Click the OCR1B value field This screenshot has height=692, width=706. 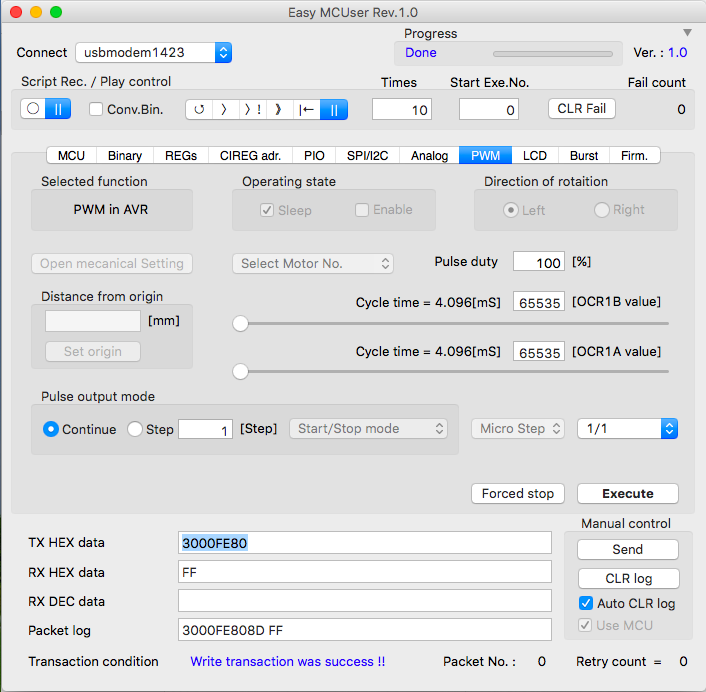tap(539, 302)
